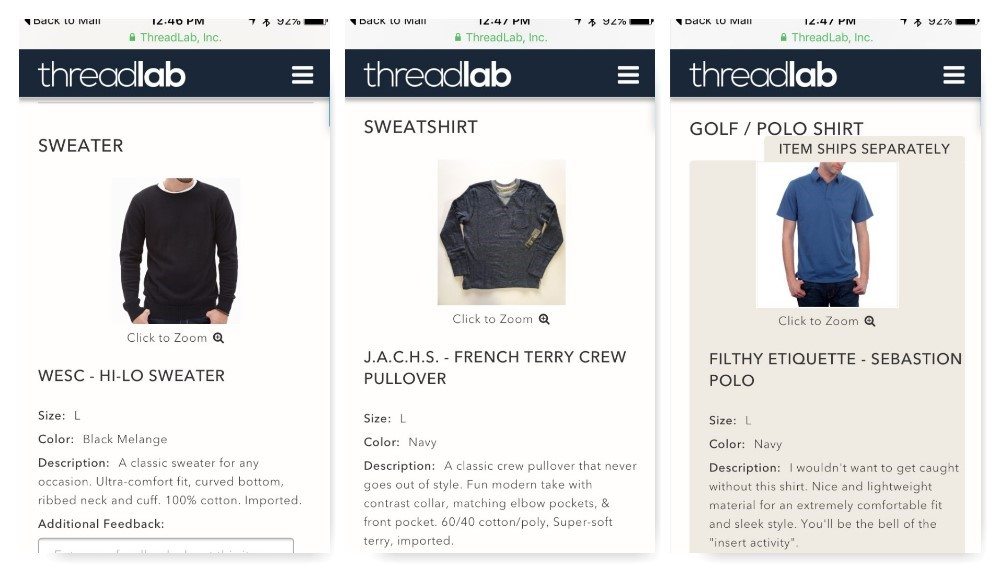Click the Additional Feedback text field
This screenshot has width=1000, height=572.
click(x=166, y=547)
